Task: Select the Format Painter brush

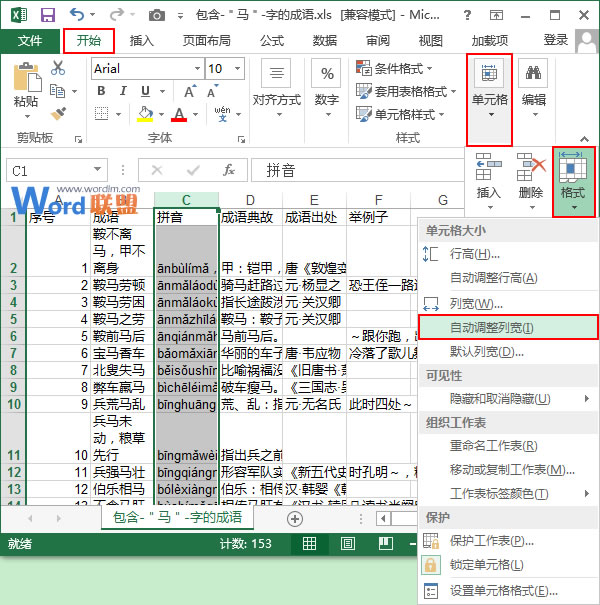Action: pos(58,113)
